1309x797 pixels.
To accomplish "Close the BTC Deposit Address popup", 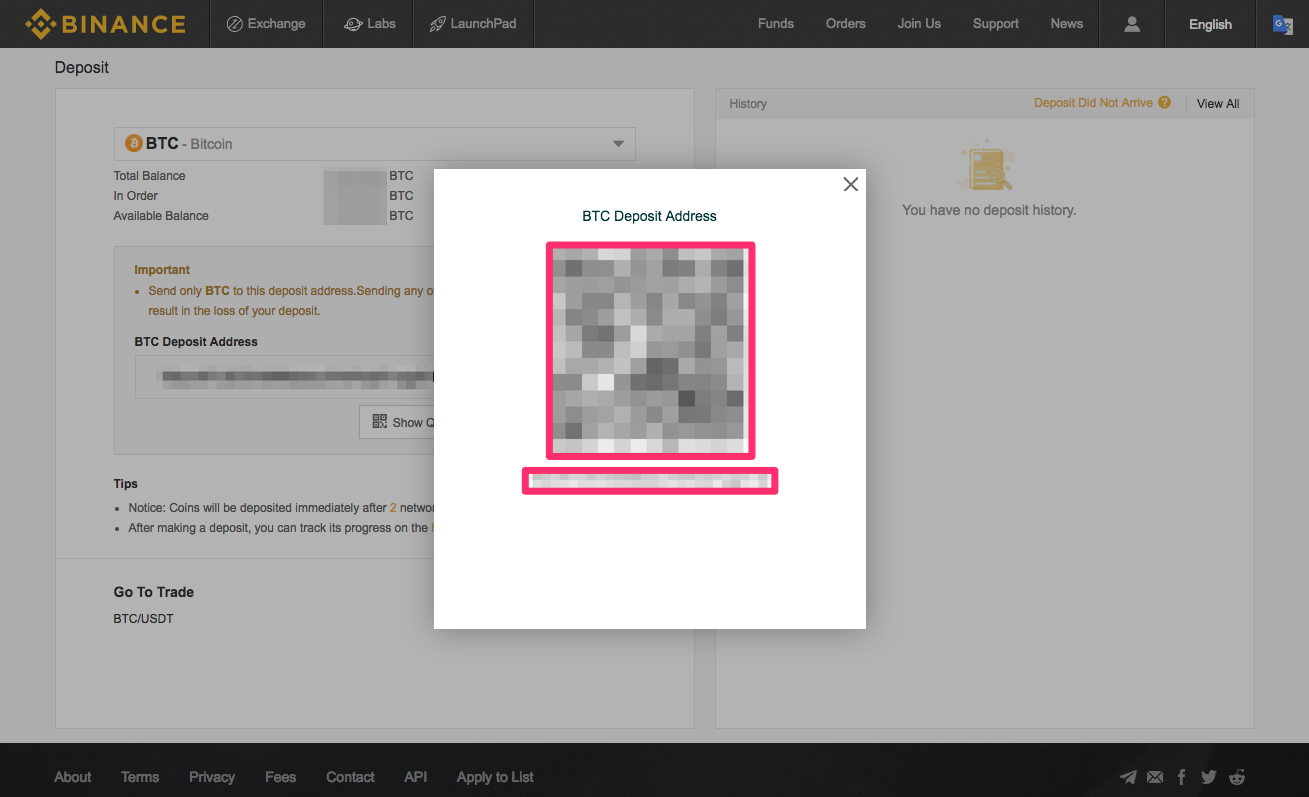I will tap(851, 184).
